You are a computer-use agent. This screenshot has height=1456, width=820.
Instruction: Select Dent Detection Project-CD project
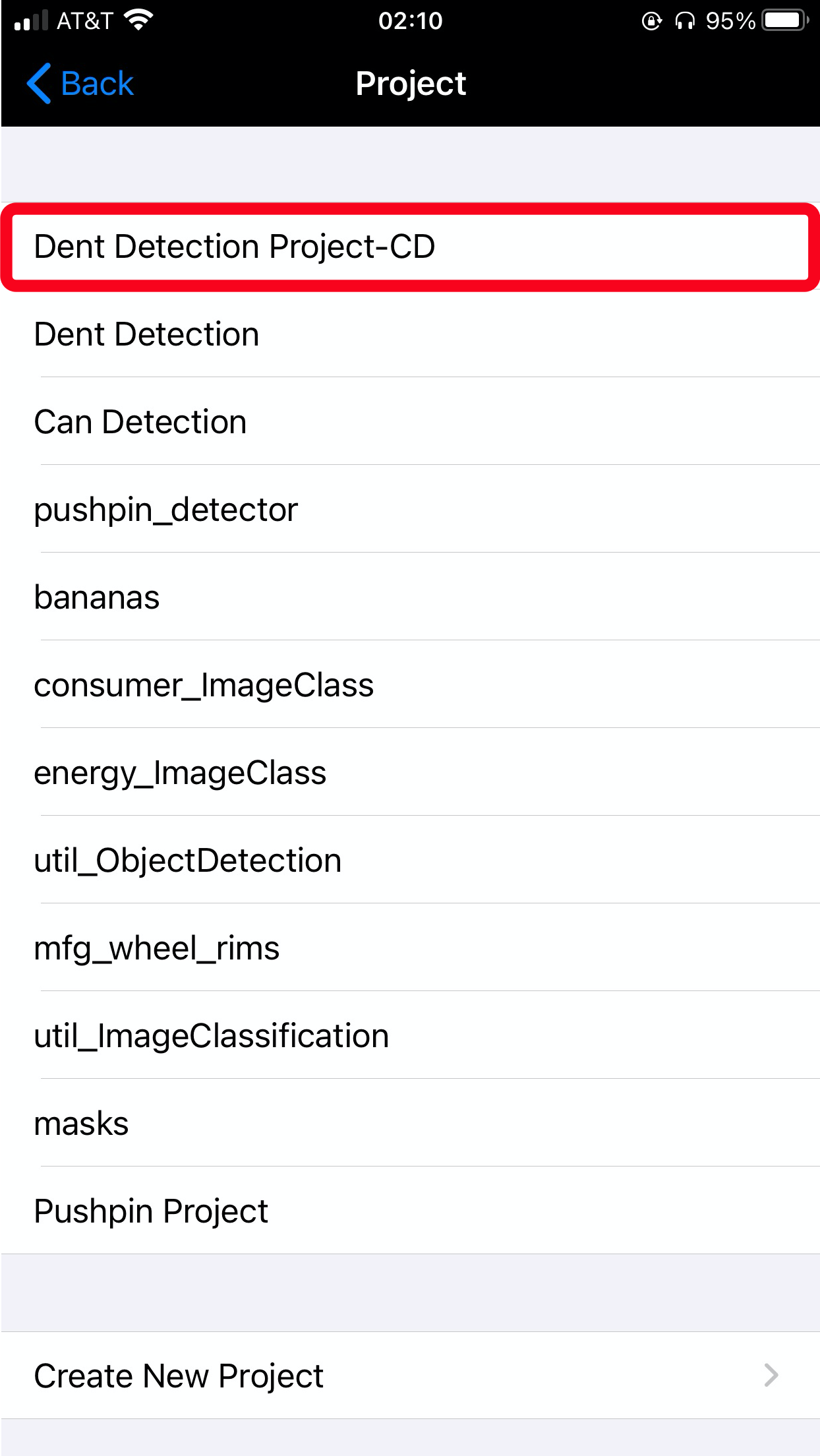[410, 247]
